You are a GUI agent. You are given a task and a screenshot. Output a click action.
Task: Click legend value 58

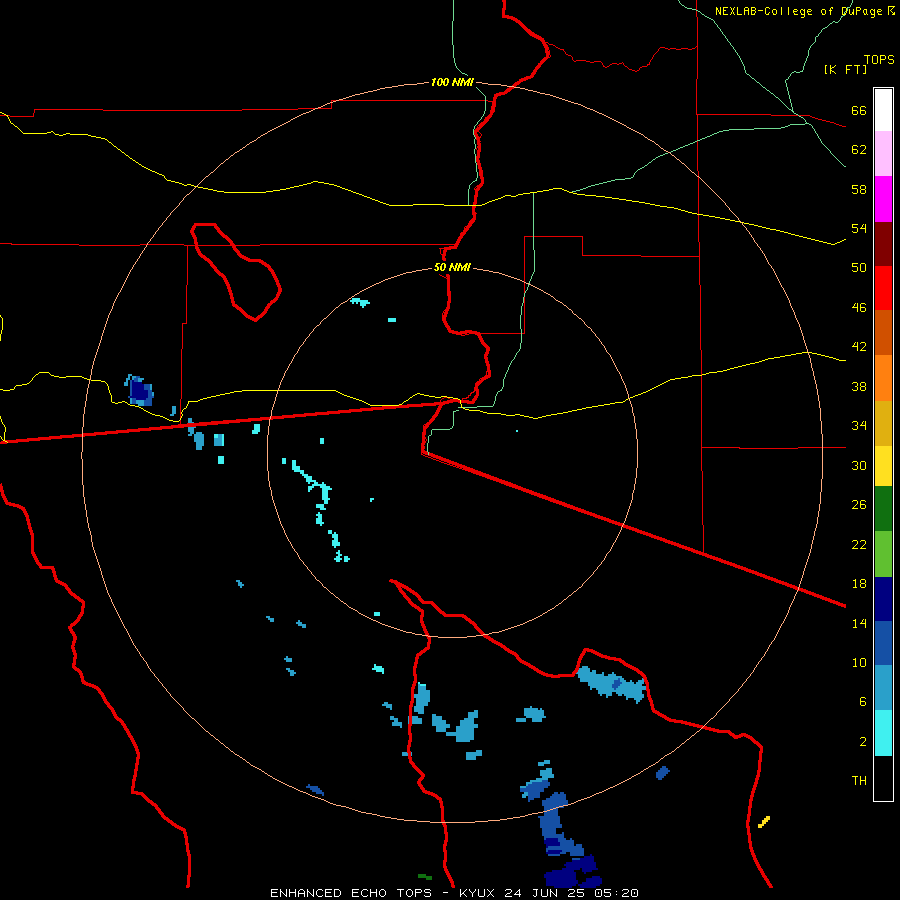point(859,189)
